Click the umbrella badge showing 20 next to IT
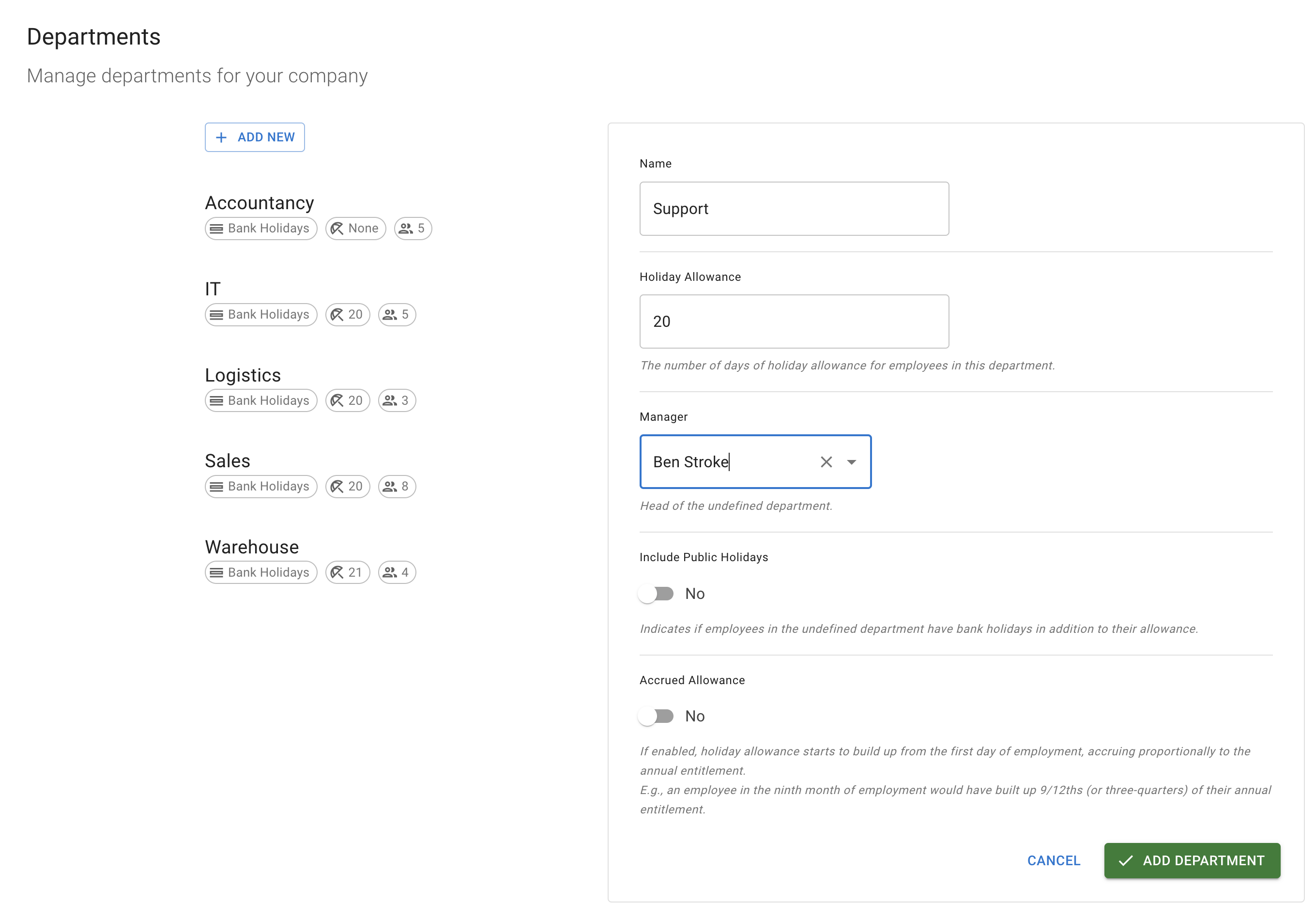1316x918 pixels. pyautogui.click(x=347, y=314)
